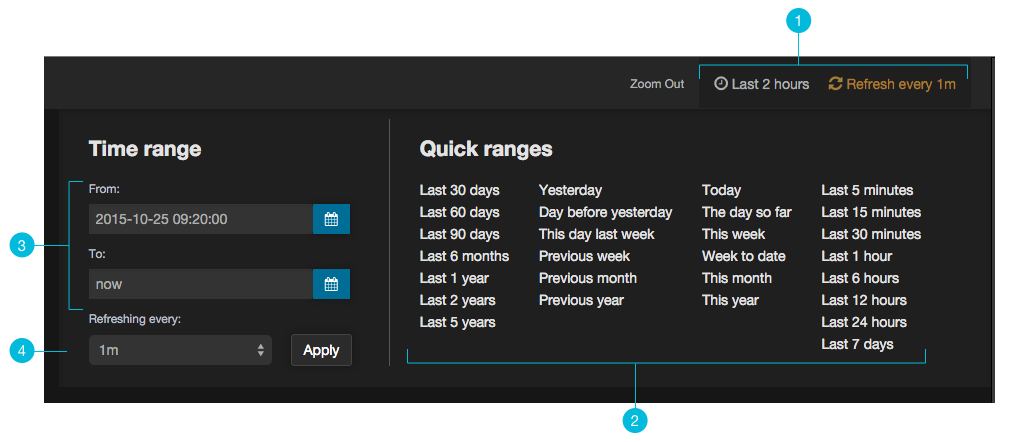Expand the Refreshing every dropdown

[x=180, y=350]
